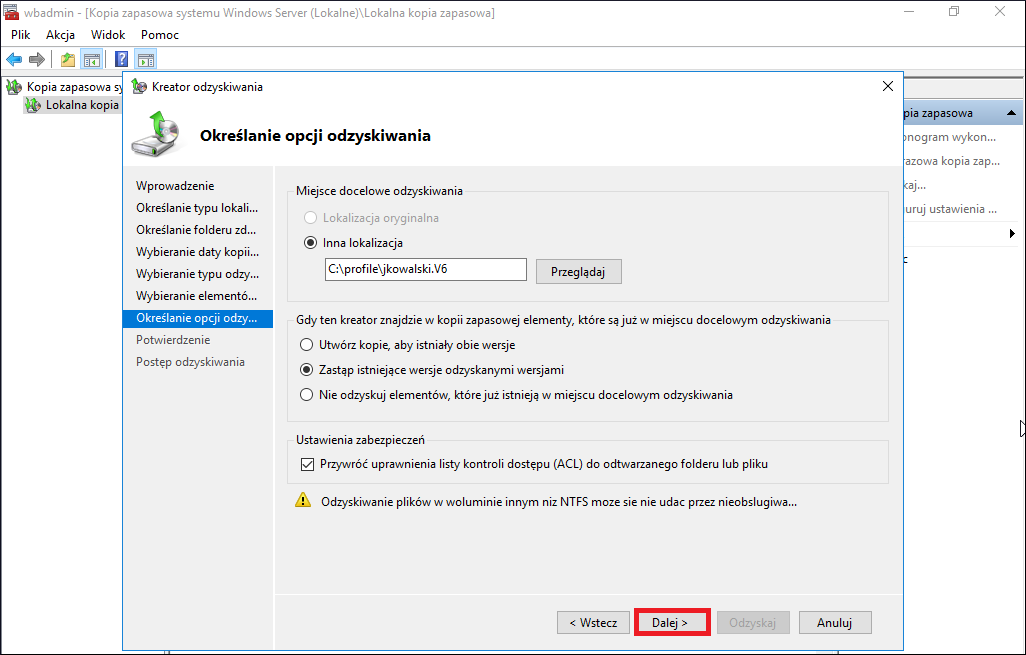Go to Wprowadzenie wizard step
Screen dimensions: 1026x655
point(175,186)
